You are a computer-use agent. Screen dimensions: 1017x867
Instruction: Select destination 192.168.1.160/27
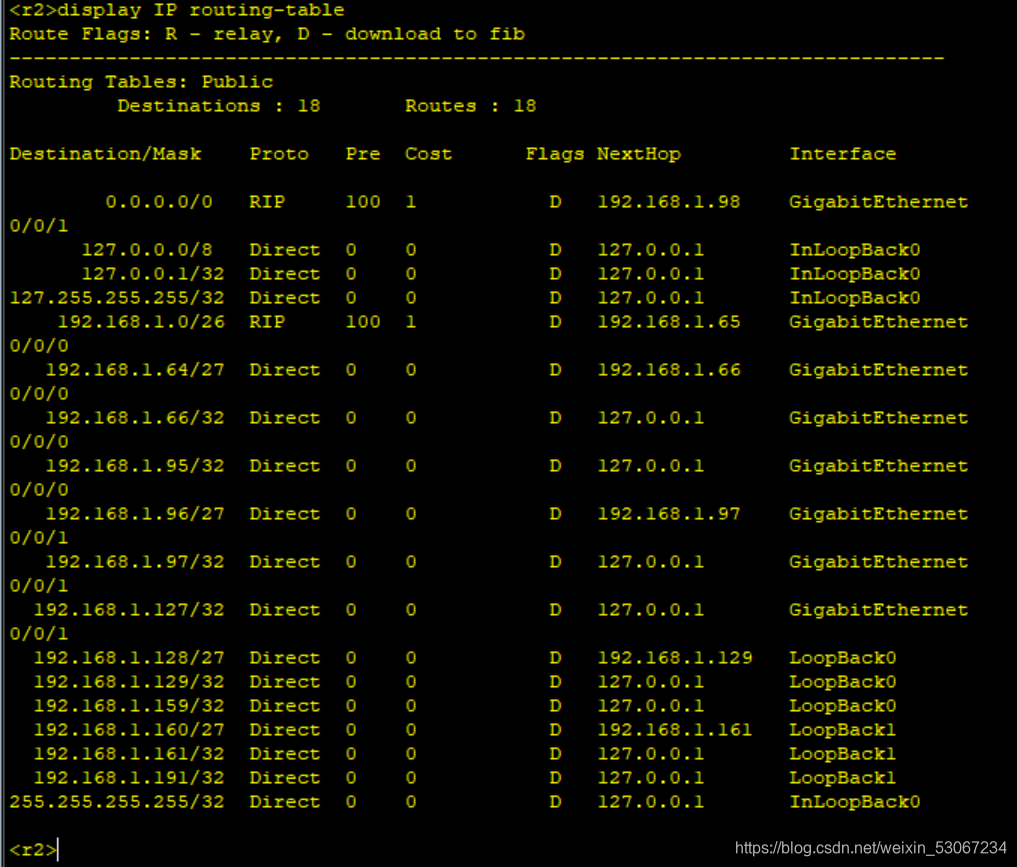click(129, 730)
